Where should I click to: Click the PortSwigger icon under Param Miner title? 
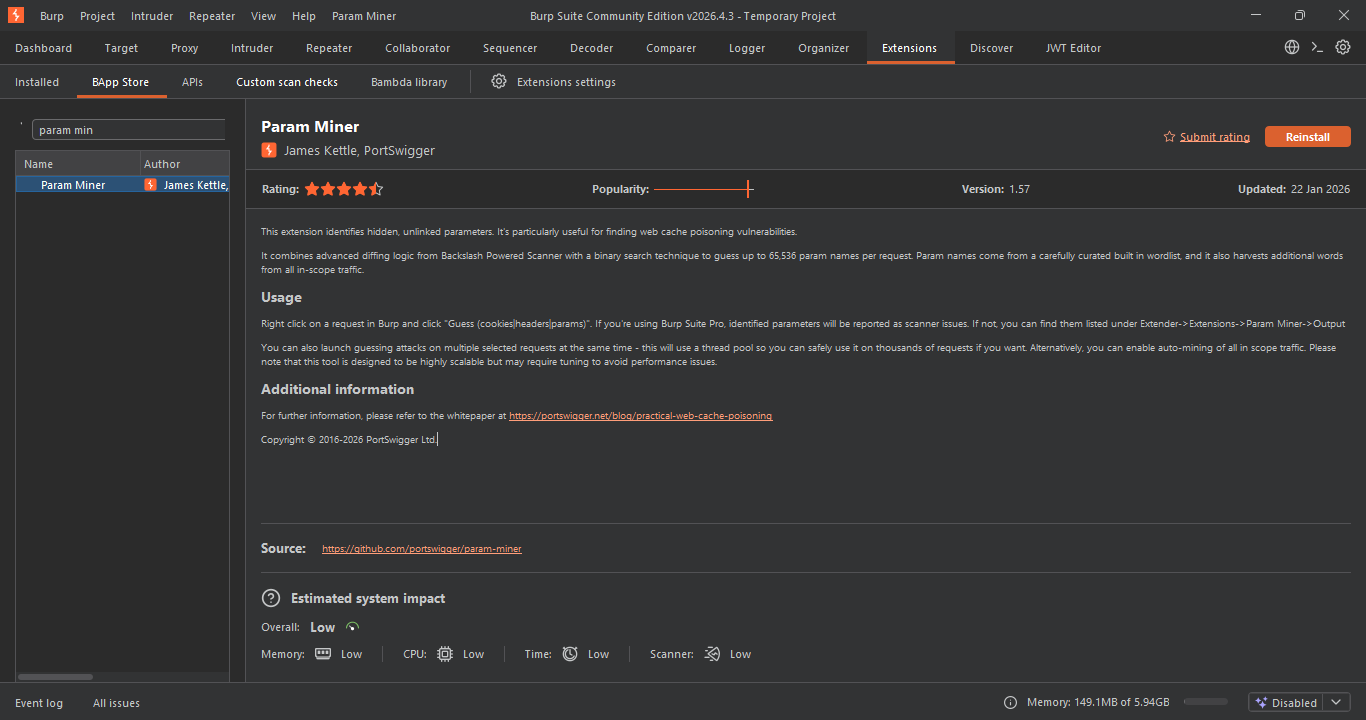click(269, 150)
